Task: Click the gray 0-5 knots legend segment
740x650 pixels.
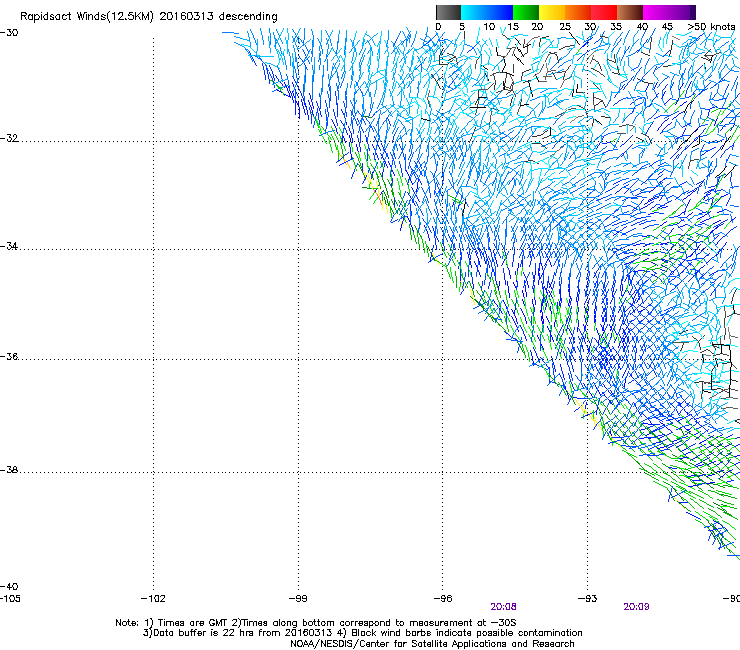Action: tap(448, 12)
